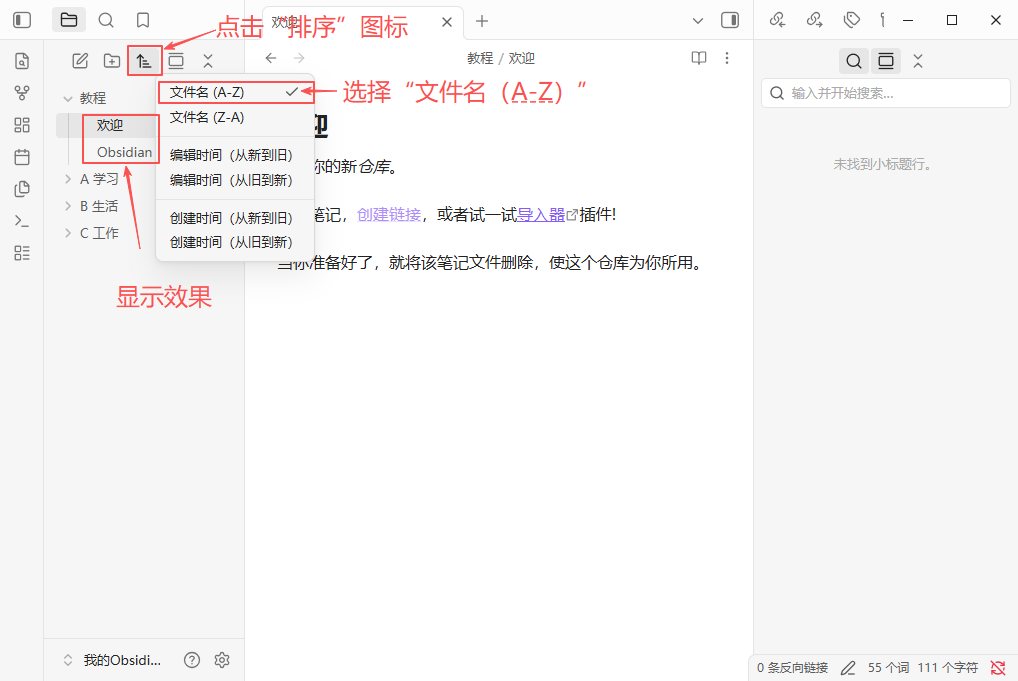
Task: Open quick switcher file-search ribbon icon
Action: tap(22, 61)
